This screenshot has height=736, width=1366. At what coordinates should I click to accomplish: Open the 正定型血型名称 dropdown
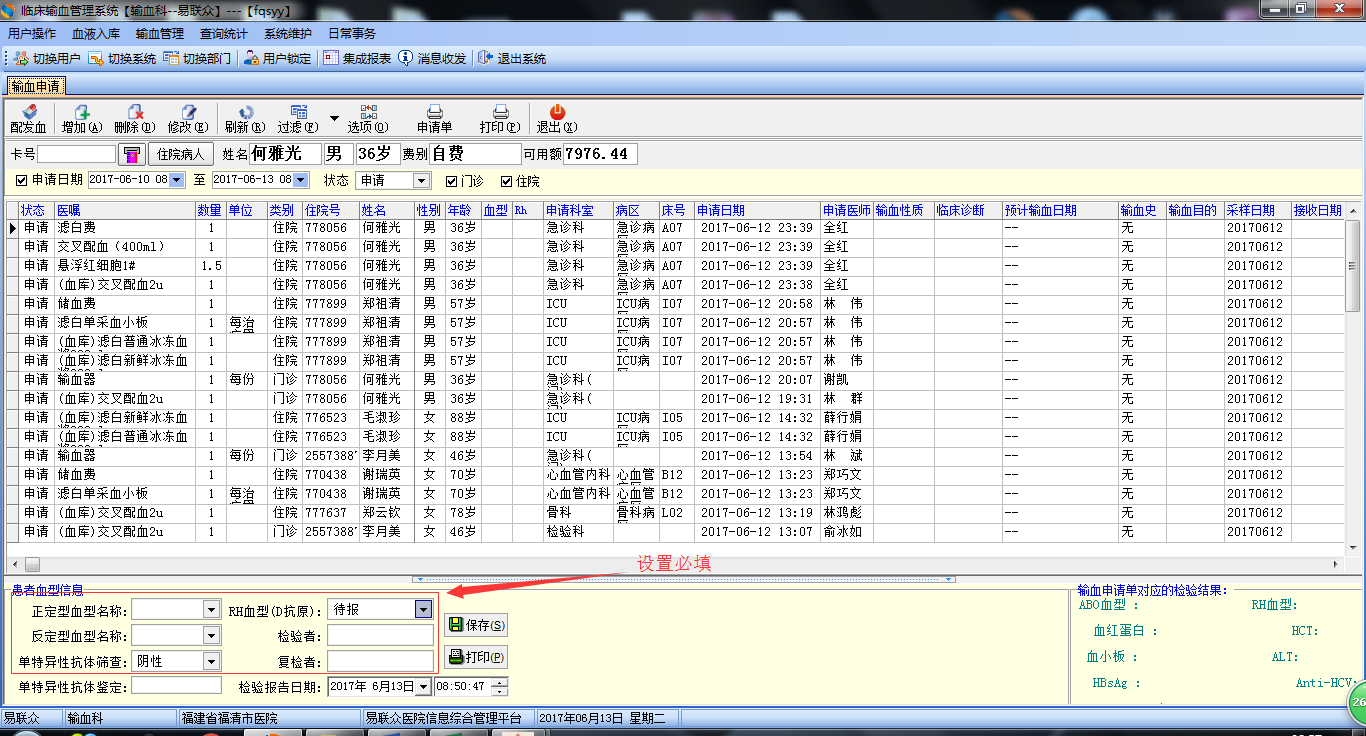[x=210, y=609]
